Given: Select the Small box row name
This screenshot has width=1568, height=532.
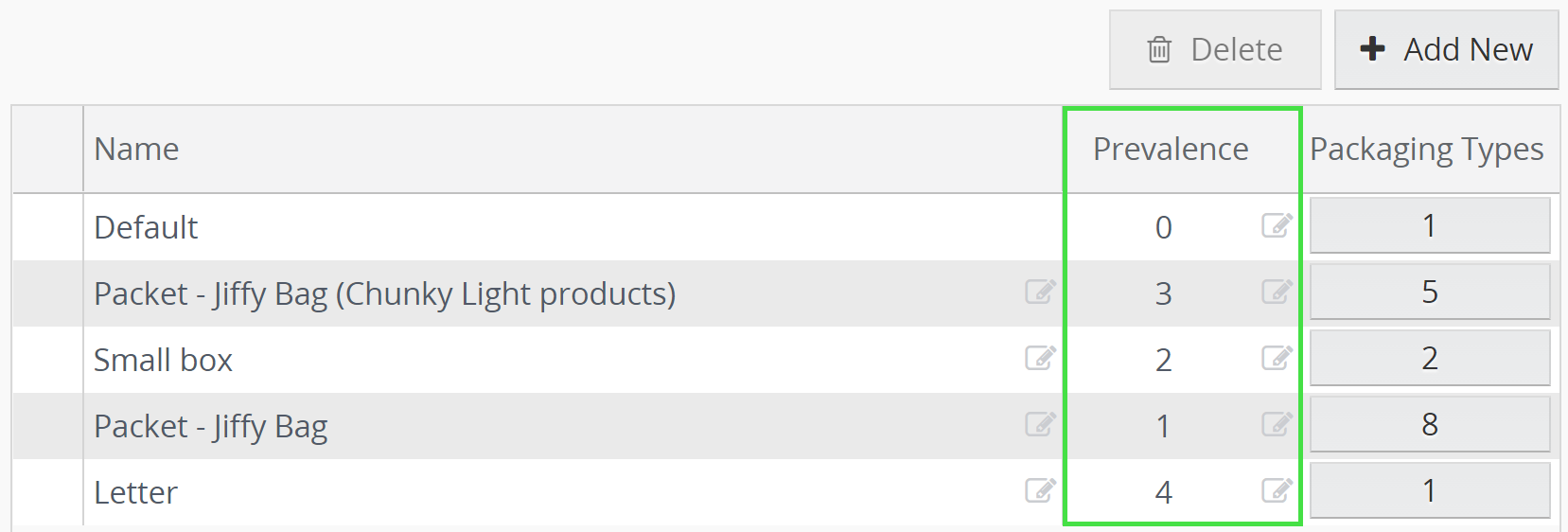Looking at the screenshot, I should coord(164,361).
